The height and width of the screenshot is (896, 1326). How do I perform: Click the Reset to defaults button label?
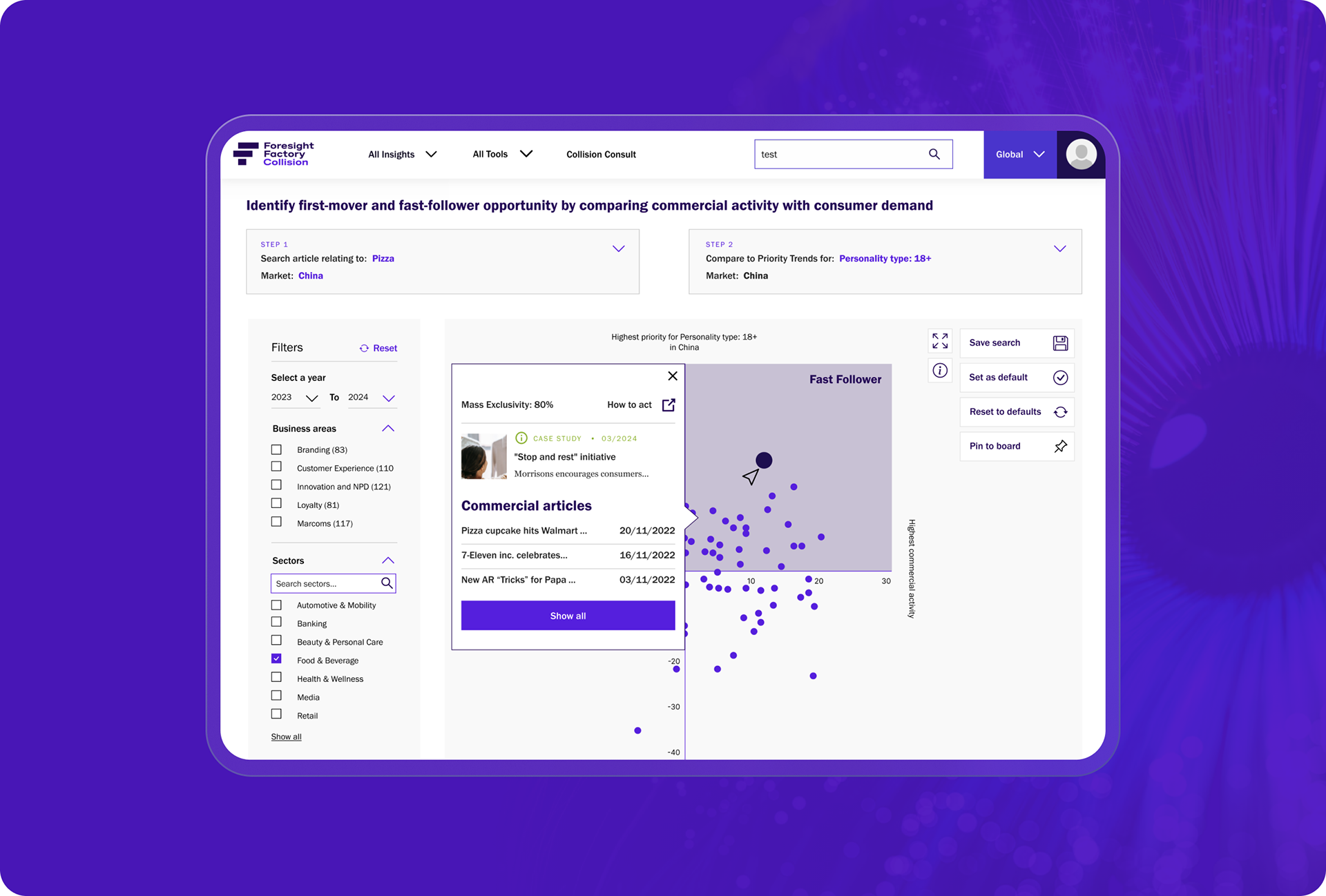click(x=1006, y=412)
